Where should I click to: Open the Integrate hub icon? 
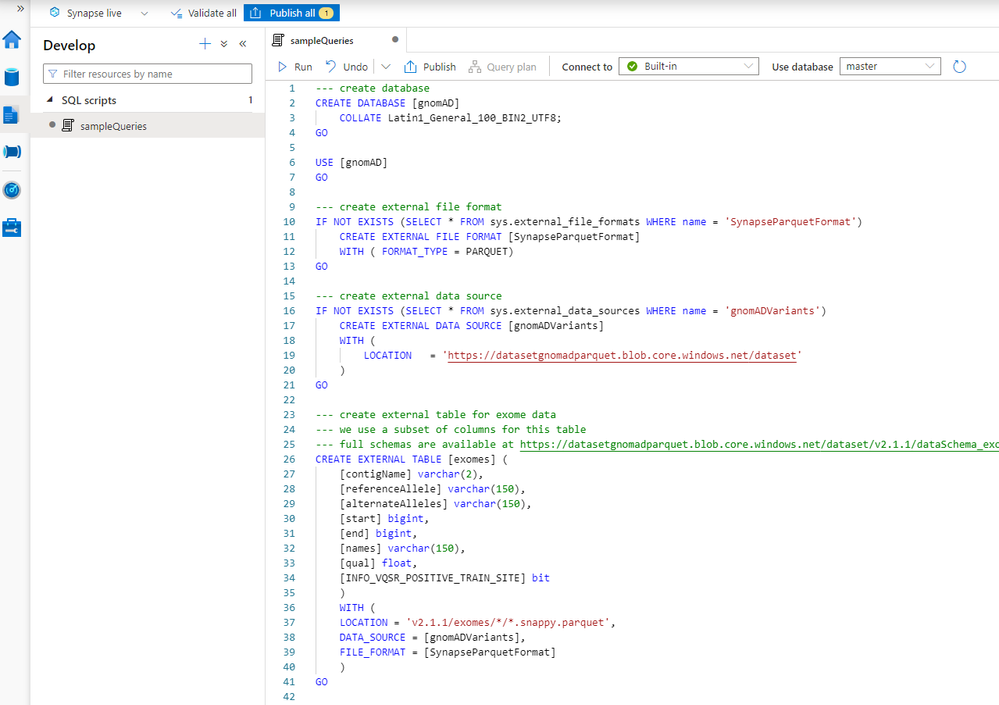tap(12, 152)
